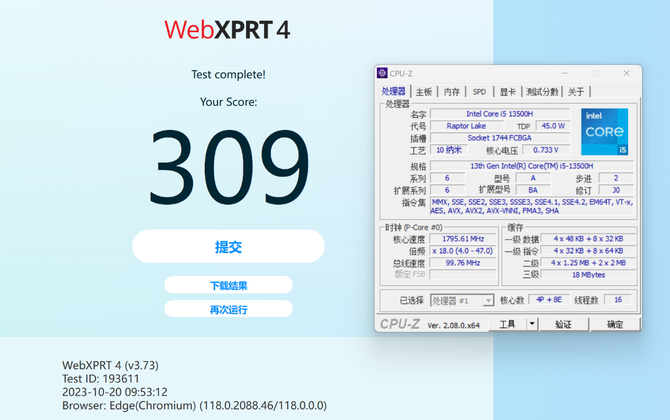Image resolution: width=670 pixels, height=420 pixels.
Task: Click the stepping value 2
Action: 616,178
